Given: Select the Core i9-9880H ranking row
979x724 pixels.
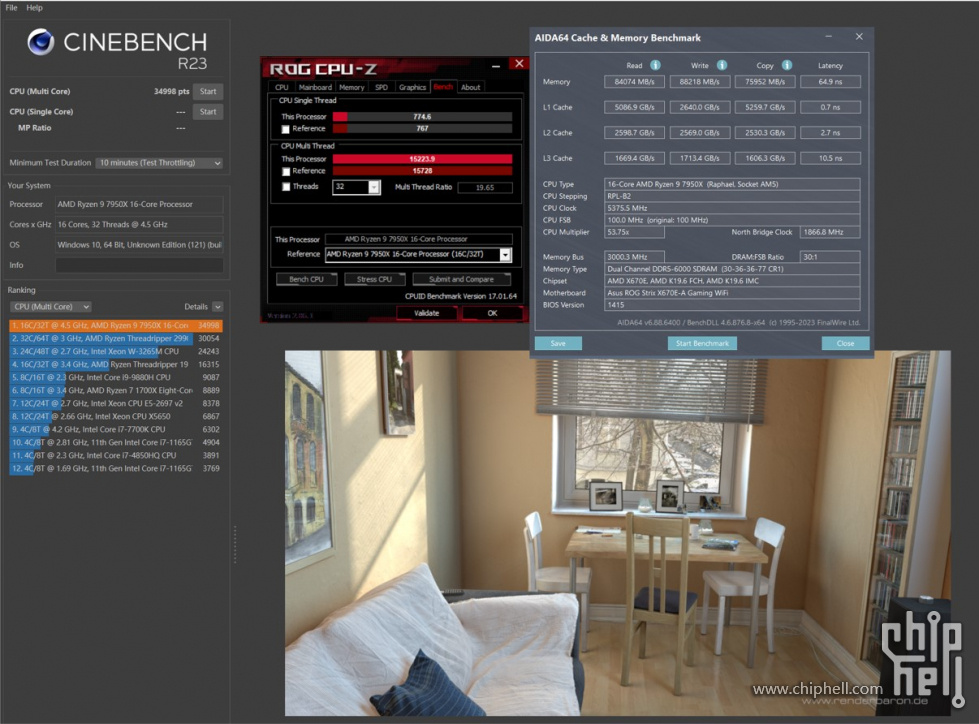Looking at the screenshot, I should pos(116,378).
